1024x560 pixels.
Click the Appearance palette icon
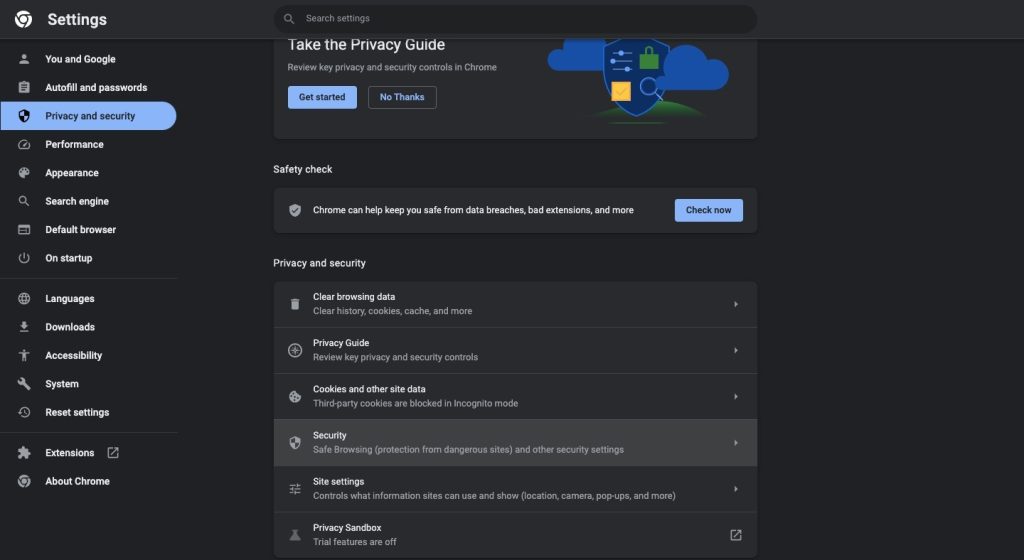24,173
